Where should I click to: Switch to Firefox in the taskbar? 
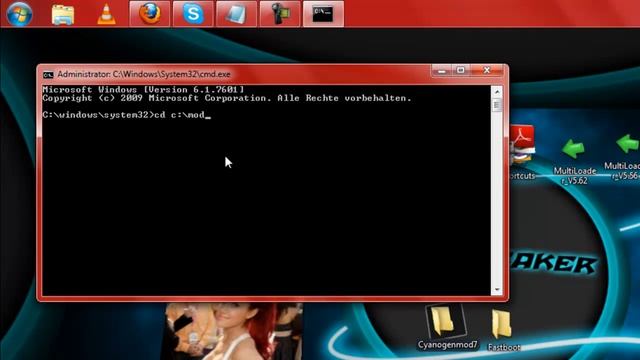click(150, 13)
